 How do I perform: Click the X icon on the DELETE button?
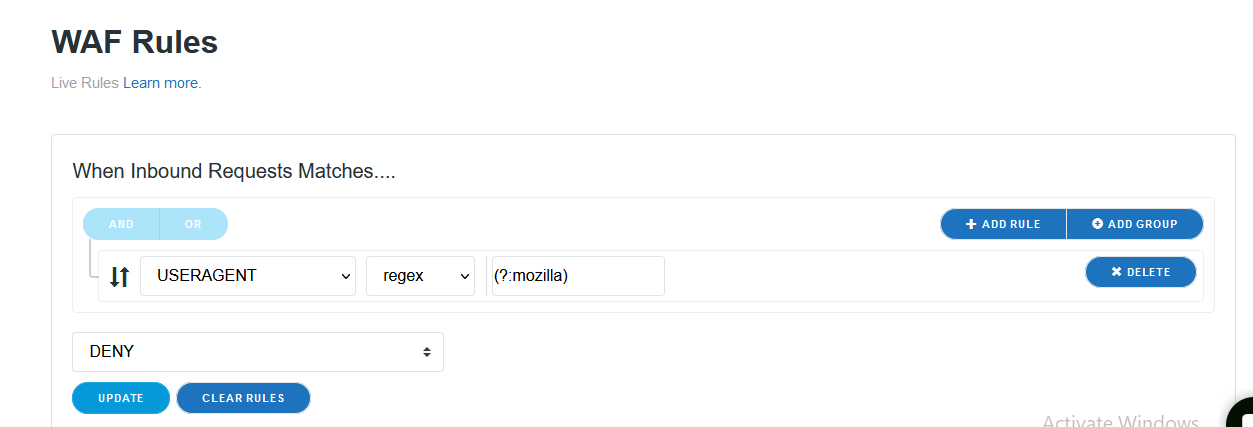coord(1116,272)
